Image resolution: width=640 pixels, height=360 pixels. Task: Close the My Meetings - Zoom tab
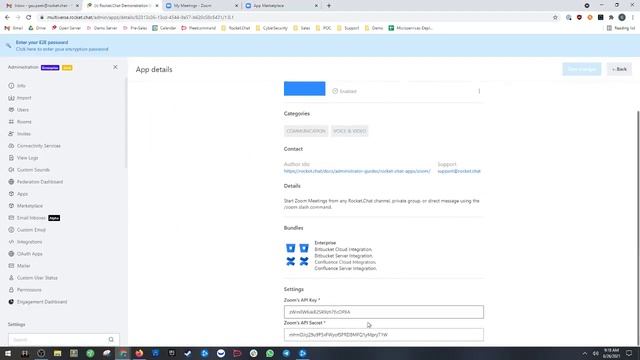point(236,6)
